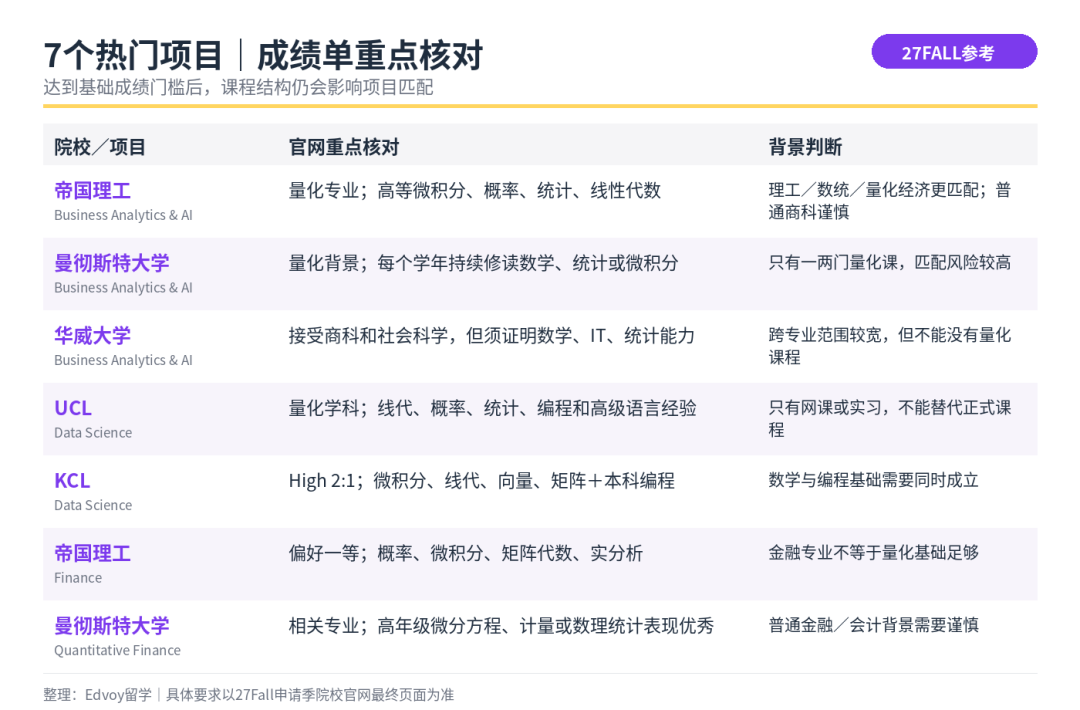Open the UCL school name
This screenshot has height=710, width=1080.
(x=73, y=408)
